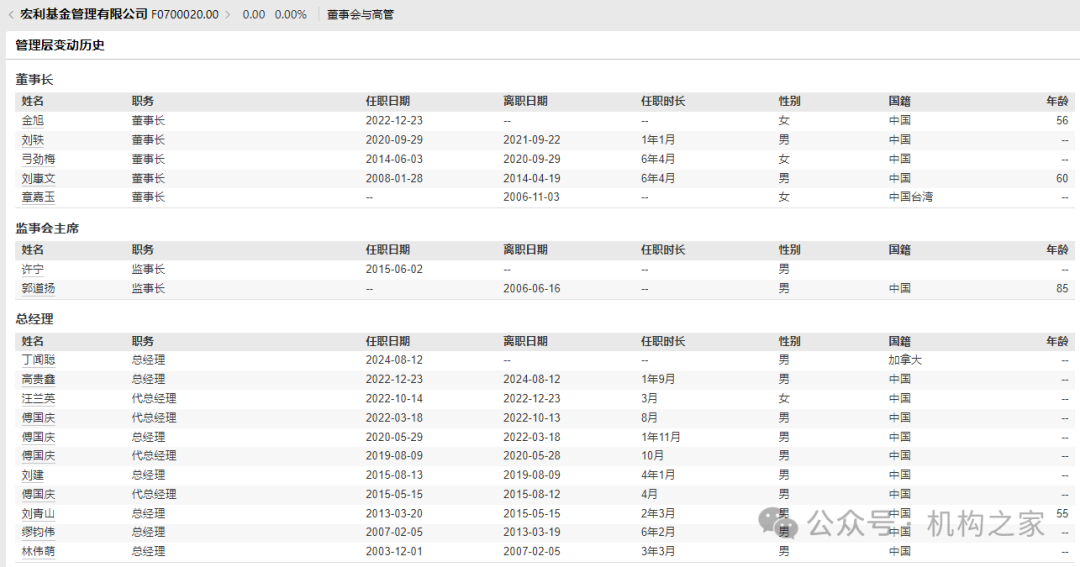Image resolution: width=1080 pixels, height=567 pixels.
Task: Open 傅国庆 row dated 2022-03-18
Action: click(x=38, y=417)
